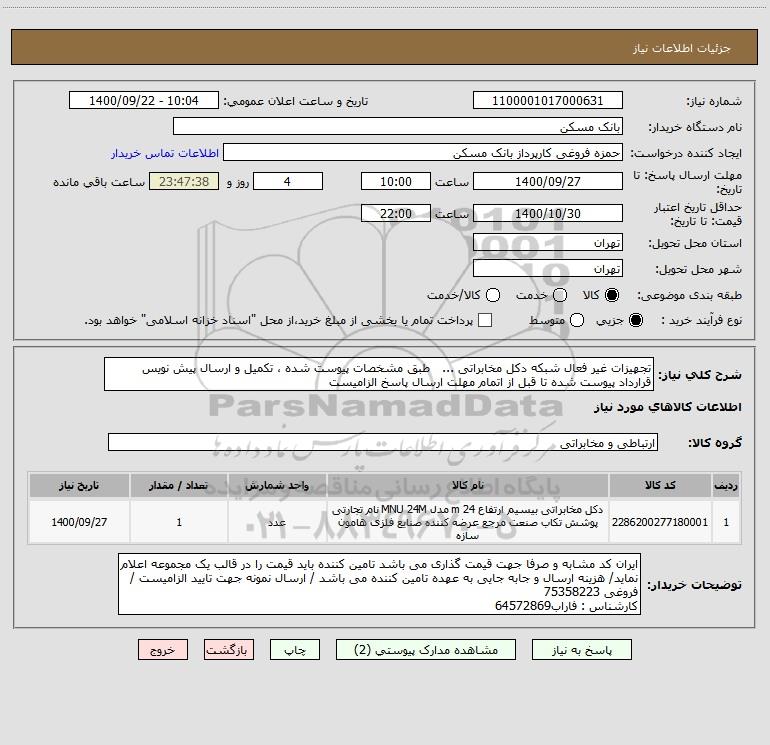Click the بازگشت back button

229,650
